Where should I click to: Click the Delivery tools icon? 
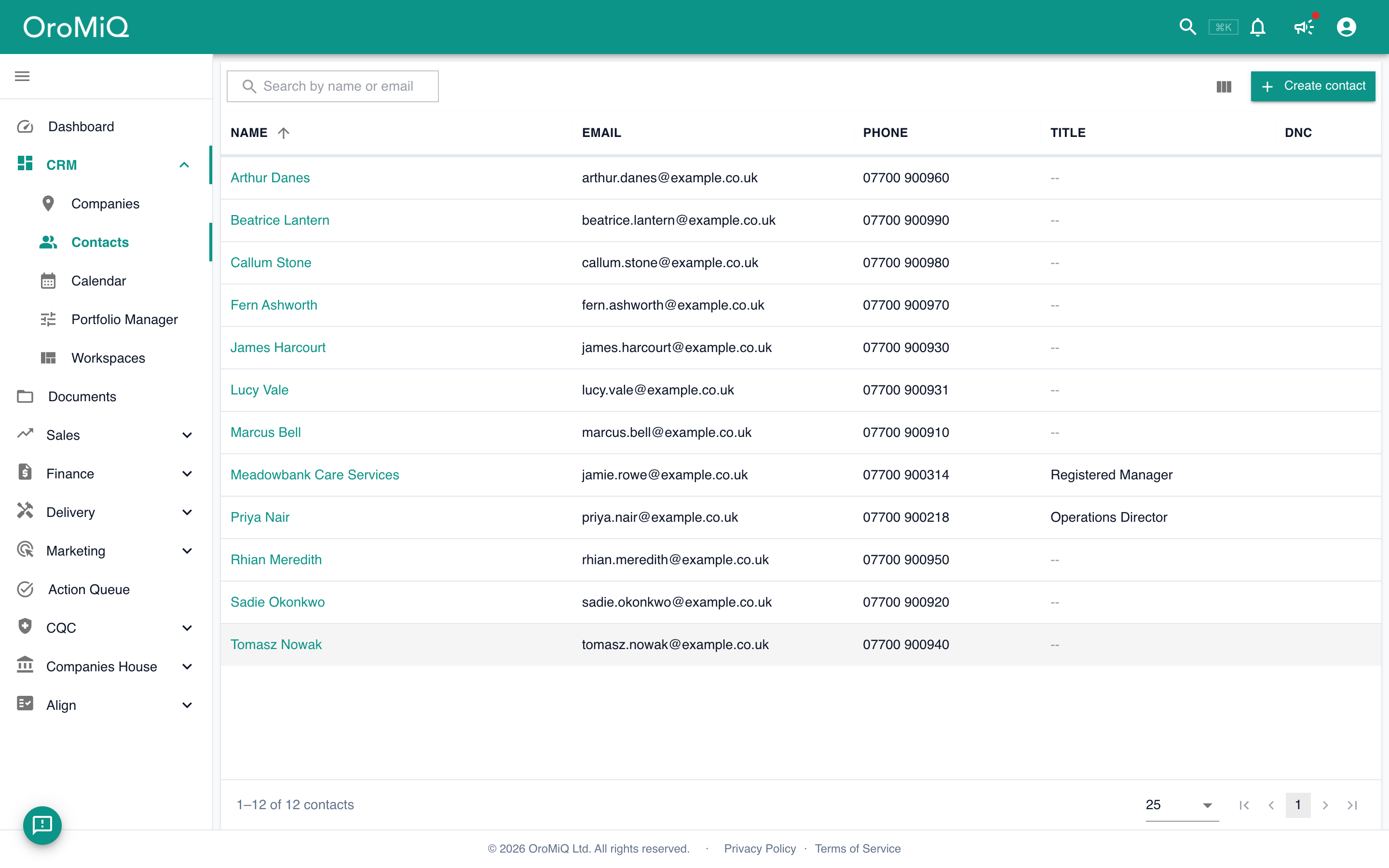pyautogui.click(x=25, y=510)
